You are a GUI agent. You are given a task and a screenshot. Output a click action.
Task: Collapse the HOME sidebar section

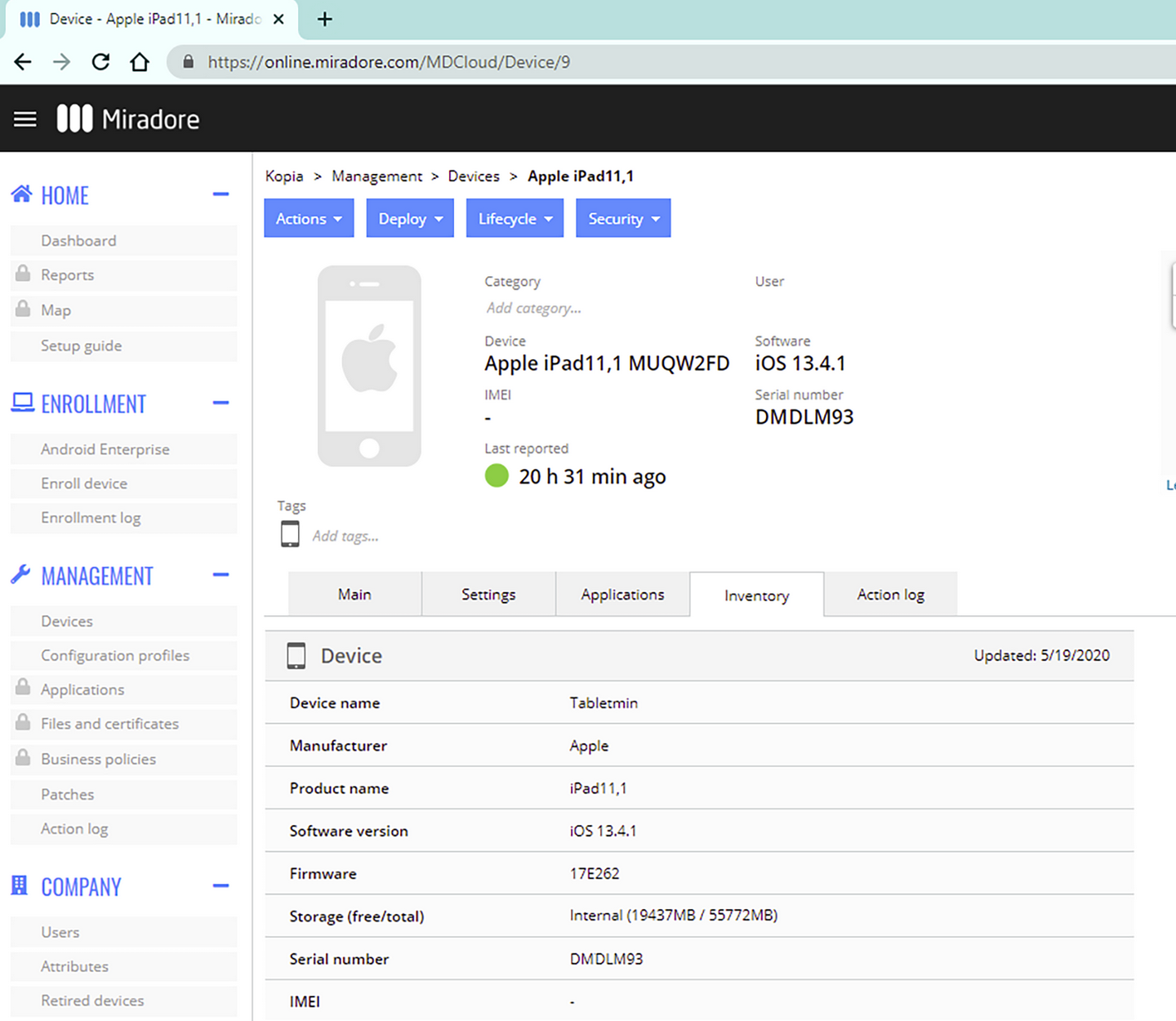click(220, 194)
